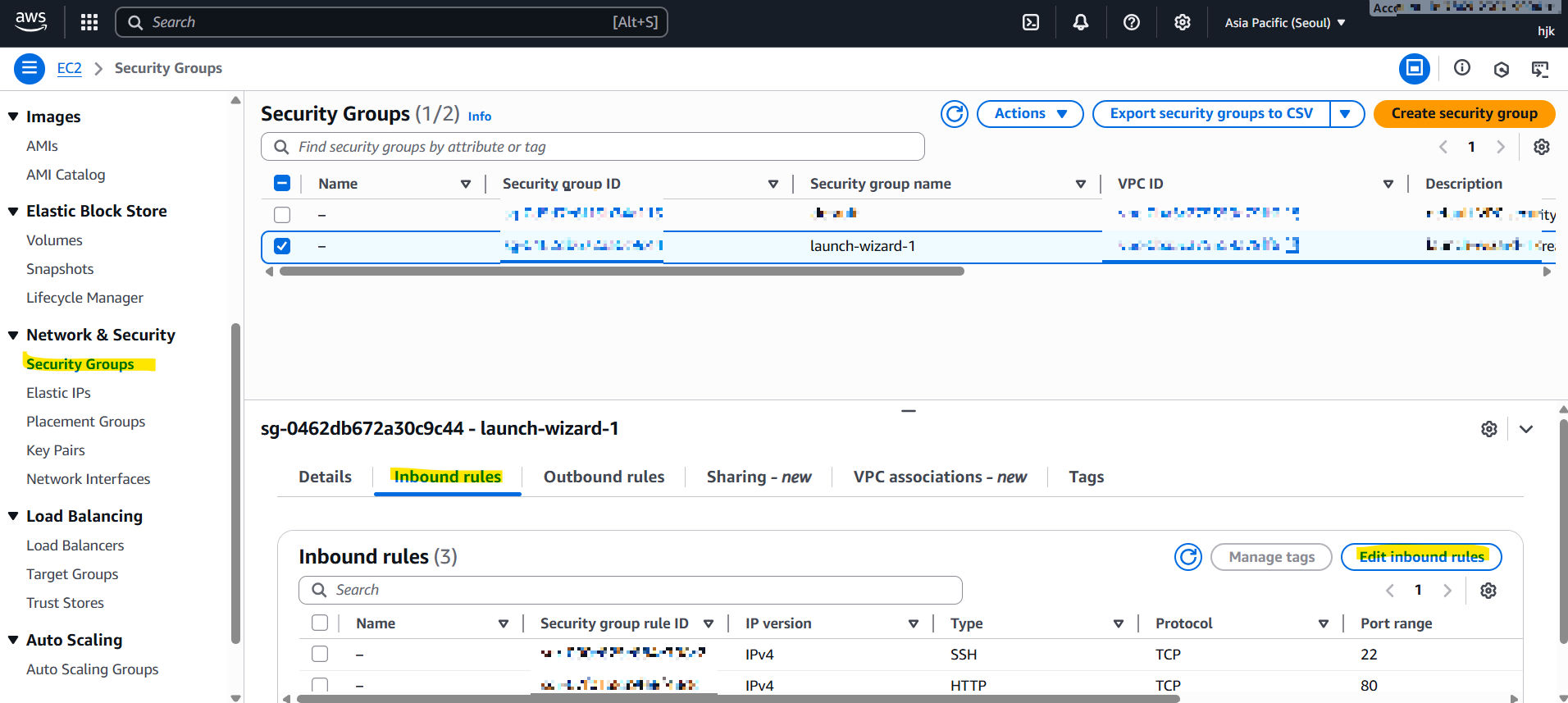Collapse the Images sidebar section
1568x703 pixels.
pyautogui.click(x=13, y=116)
